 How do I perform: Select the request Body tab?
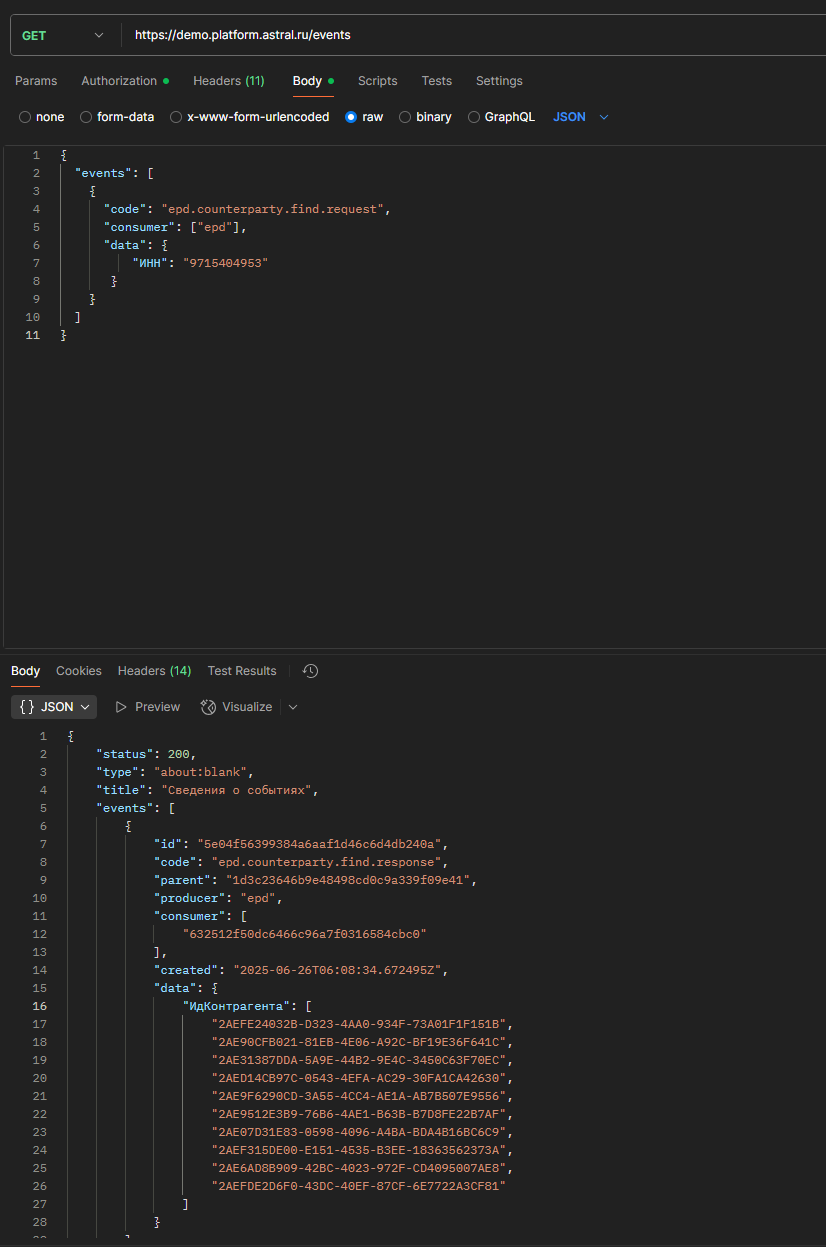(x=313, y=81)
